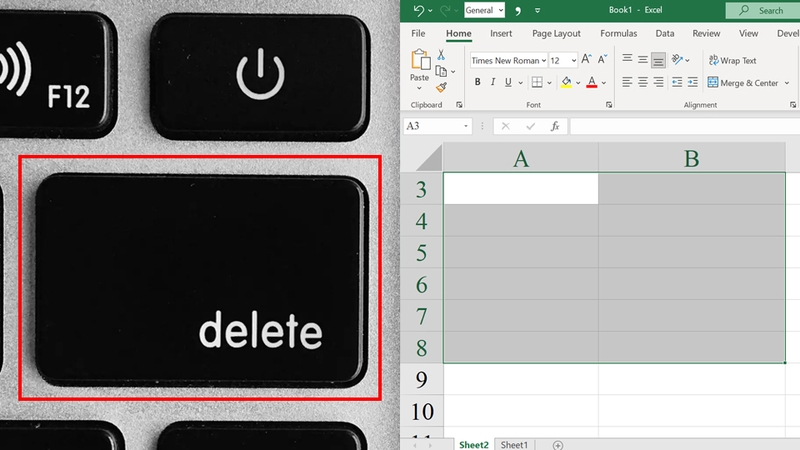This screenshot has height=450, width=800.
Task: Open Customize Quick Access Toolbar dropdown
Action: click(x=537, y=10)
